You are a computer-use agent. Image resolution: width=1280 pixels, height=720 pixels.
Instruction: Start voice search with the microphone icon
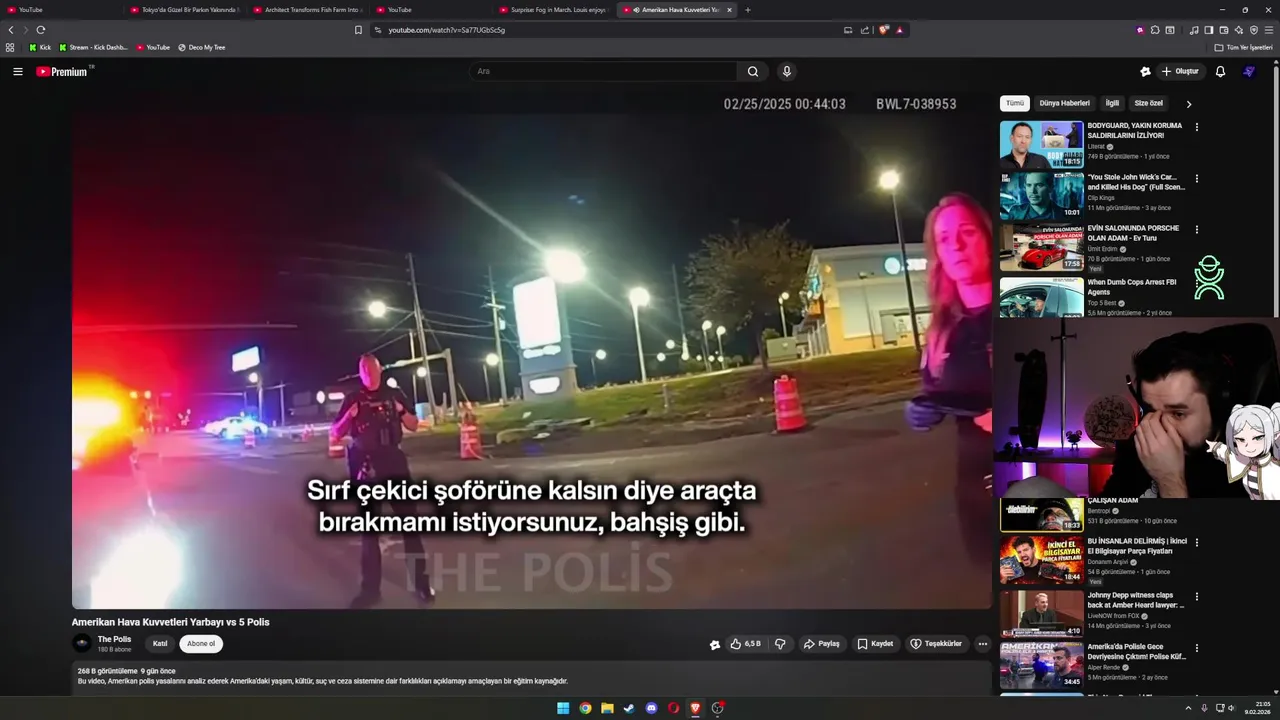787,71
